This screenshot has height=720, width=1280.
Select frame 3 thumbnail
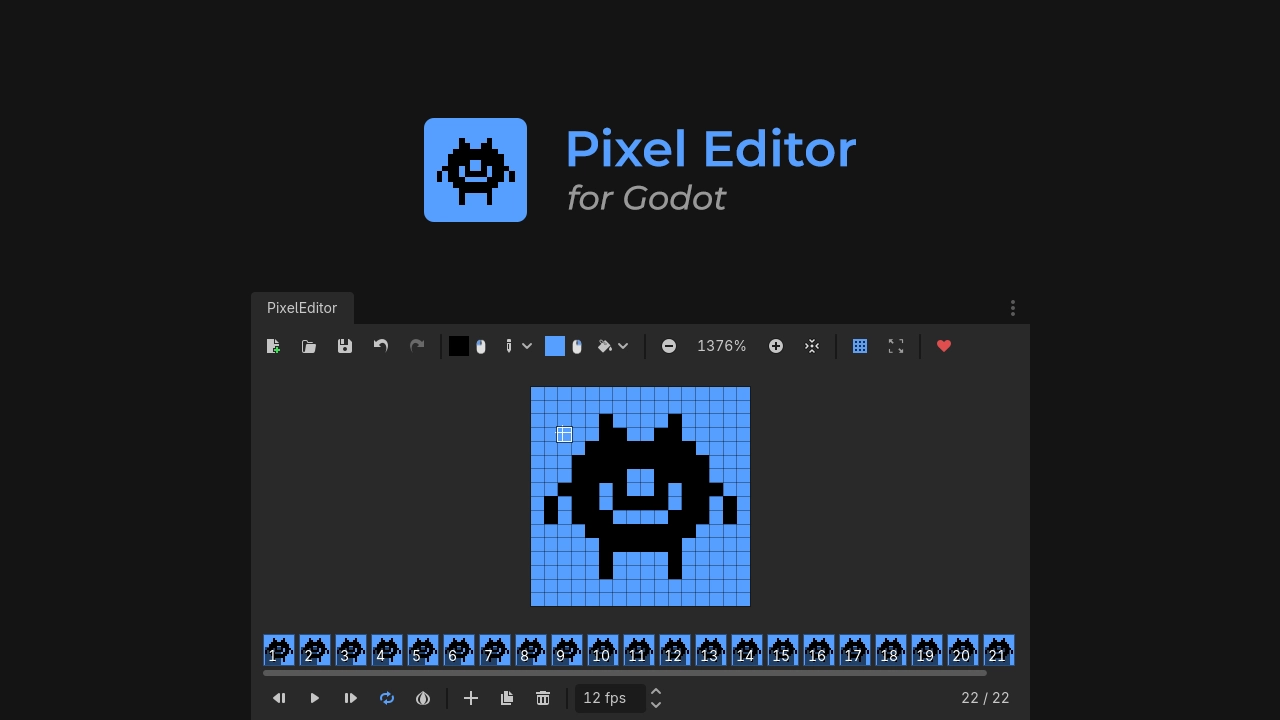tap(351, 650)
